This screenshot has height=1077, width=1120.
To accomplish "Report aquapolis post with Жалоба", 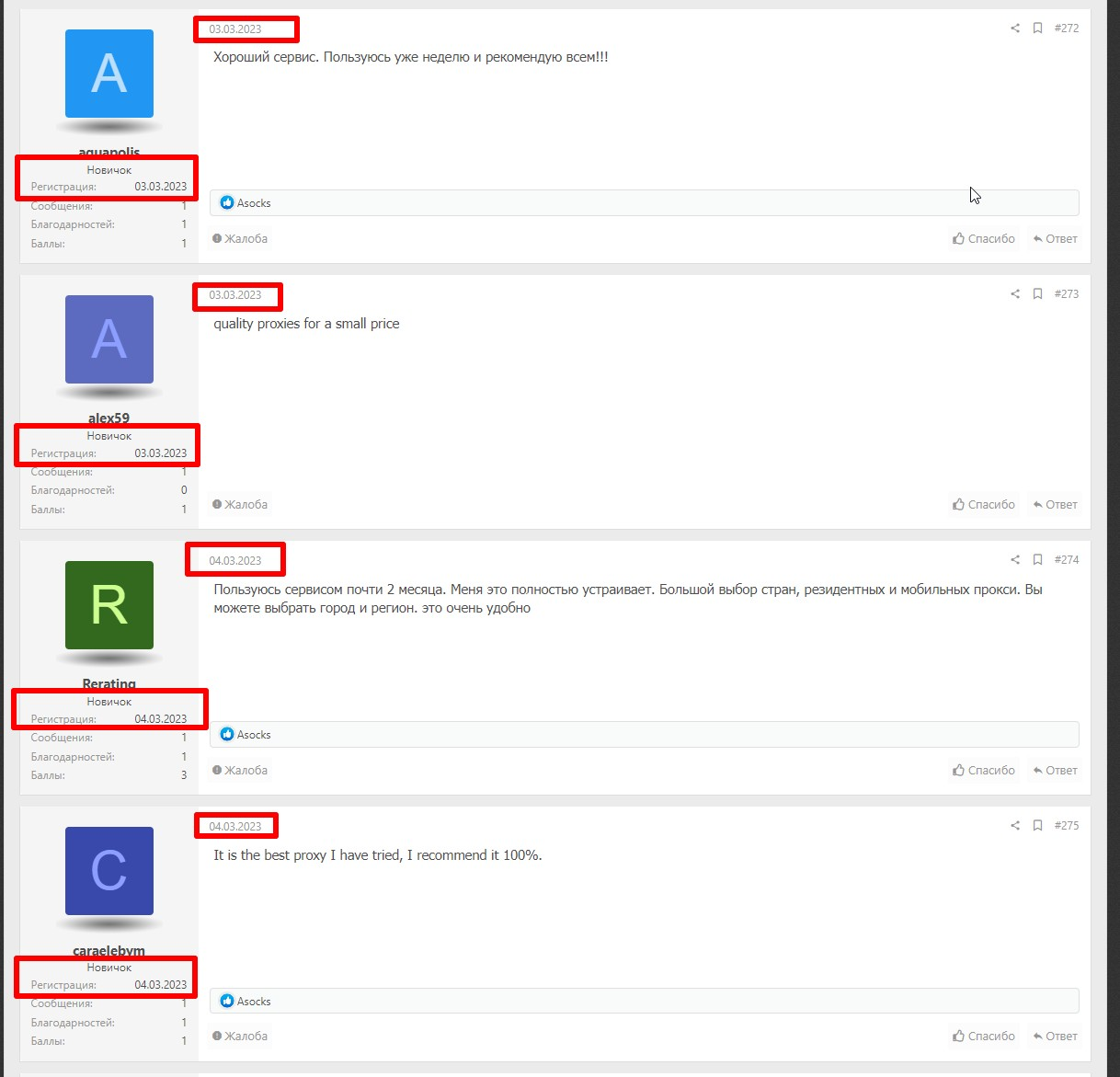I will 240,239.
